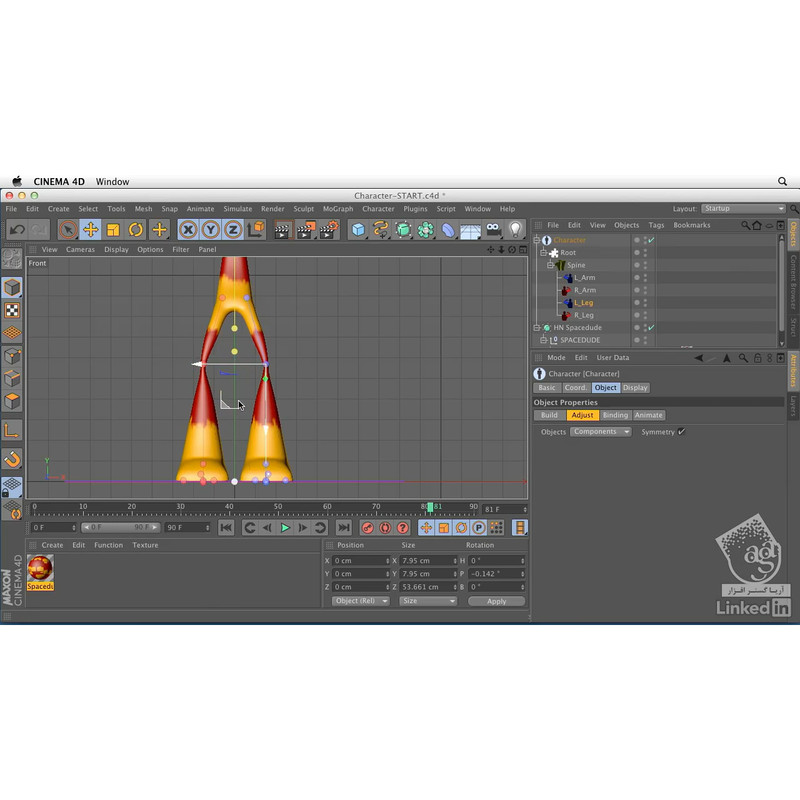This screenshot has width=800, height=800.
Task: Add a Cube primitive object
Action: (x=359, y=230)
